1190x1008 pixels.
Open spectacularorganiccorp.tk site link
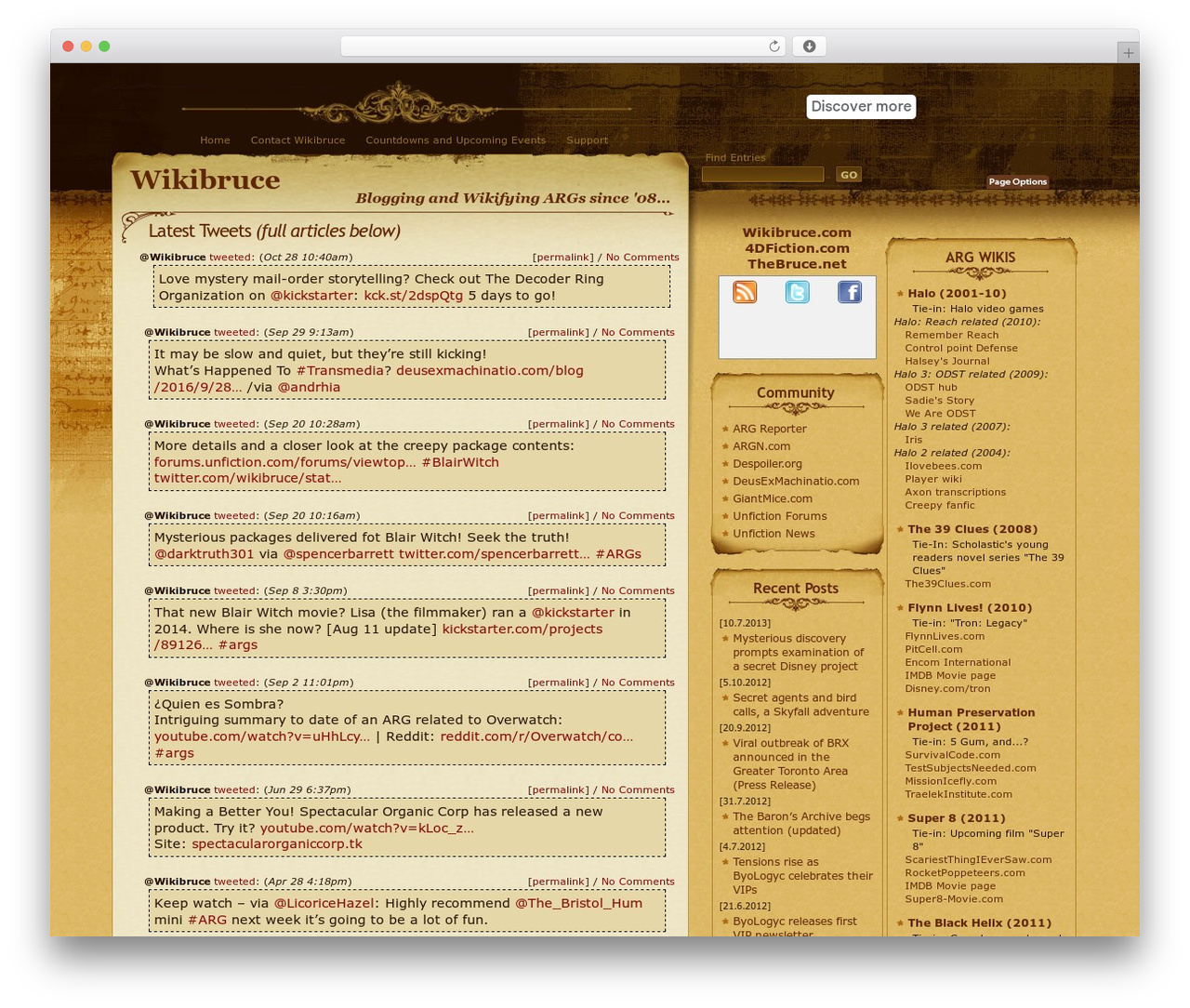tap(277, 843)
